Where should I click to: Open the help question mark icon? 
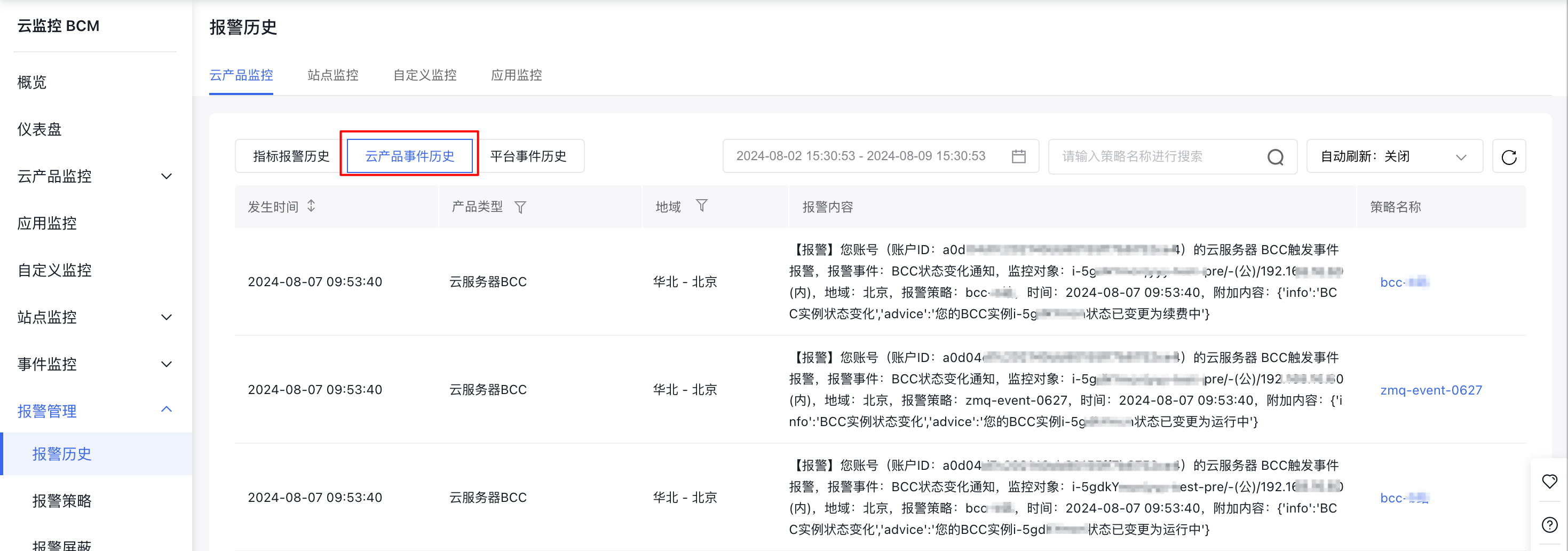(x=1549, y=524)
